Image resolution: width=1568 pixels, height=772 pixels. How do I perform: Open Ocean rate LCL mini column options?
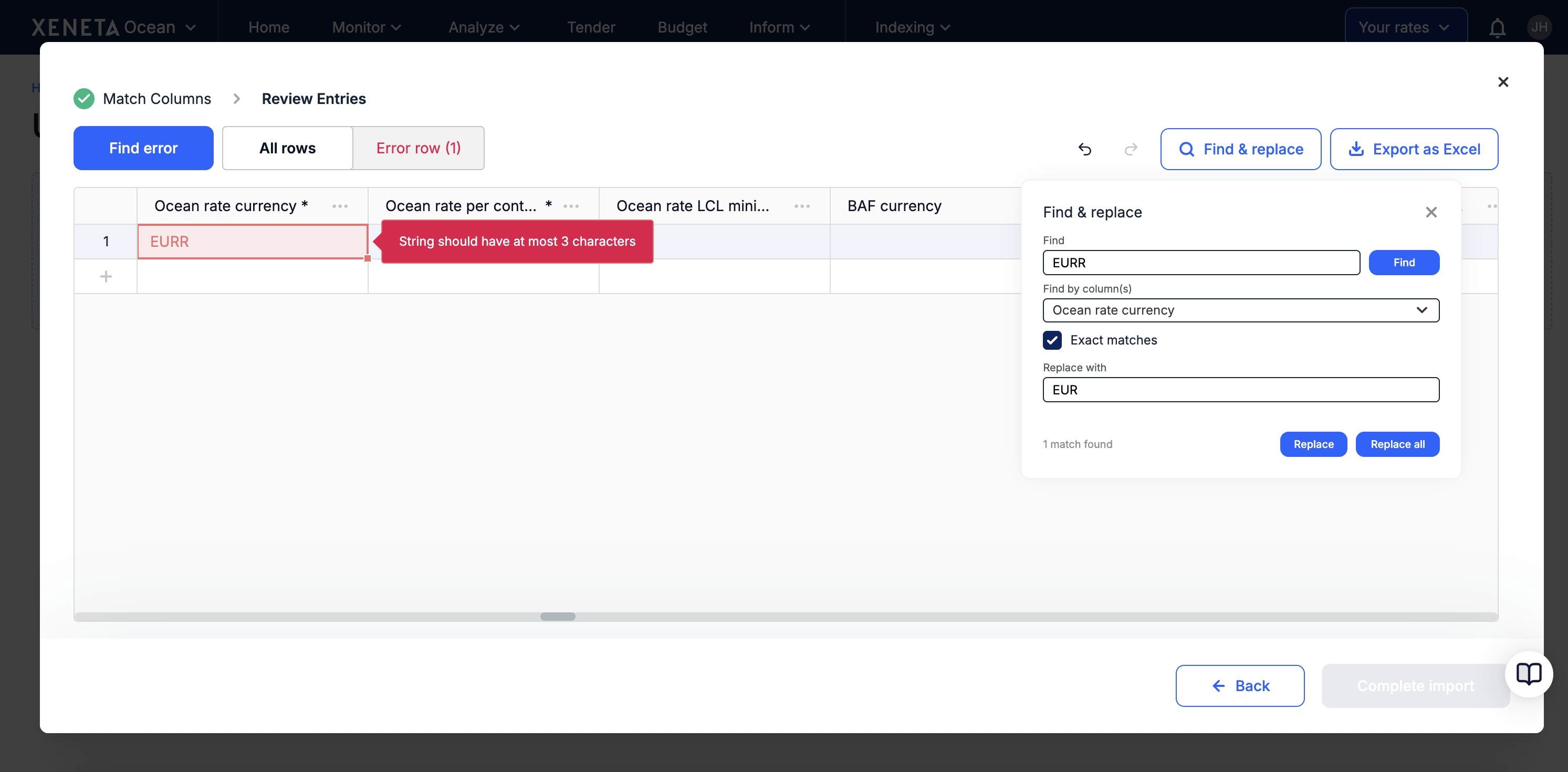[802, 206]
